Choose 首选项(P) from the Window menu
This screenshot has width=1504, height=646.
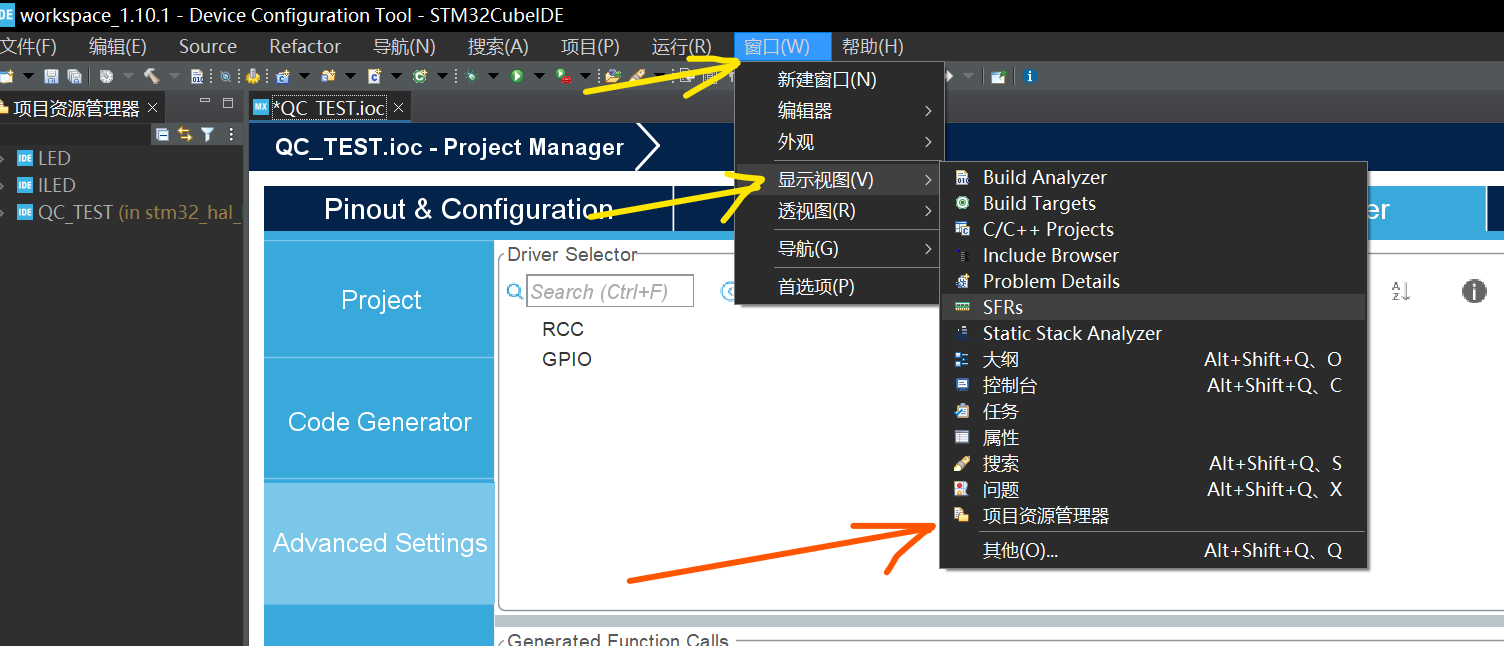click(838, 287)
